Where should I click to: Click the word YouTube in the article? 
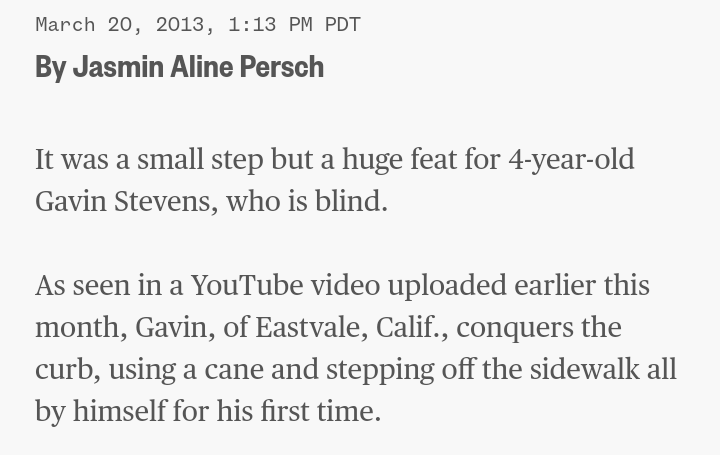247,285
